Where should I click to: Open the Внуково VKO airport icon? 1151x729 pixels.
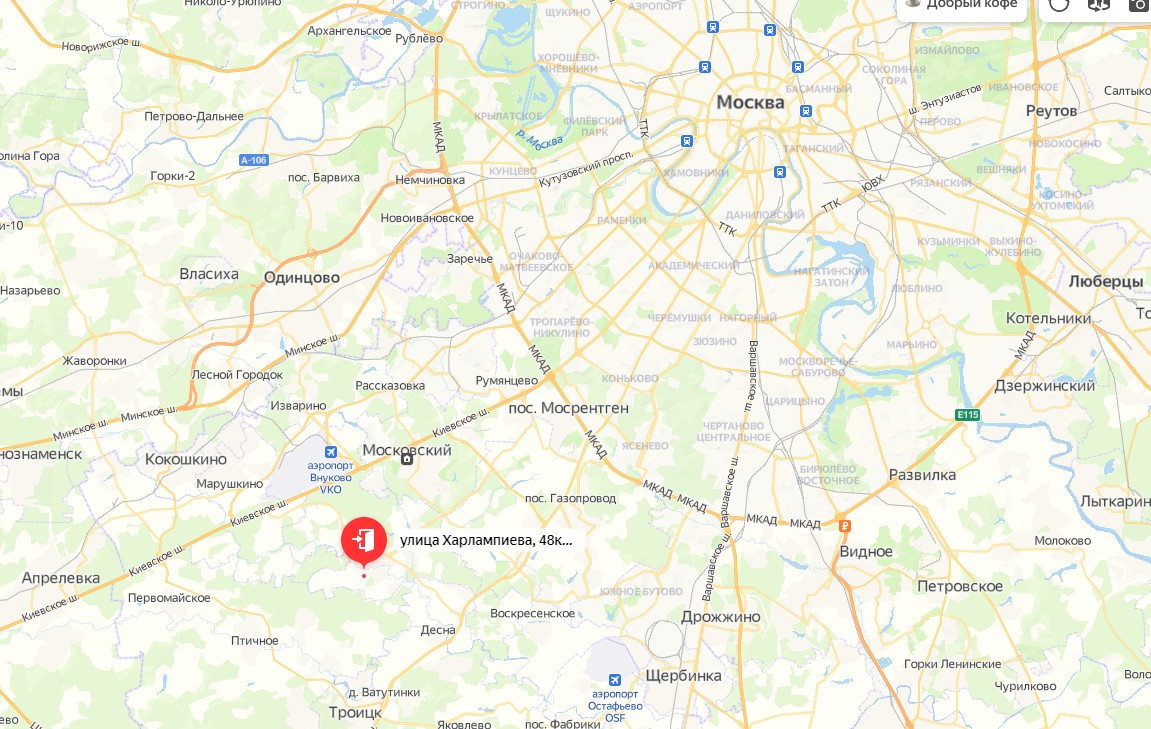[331, 451]
